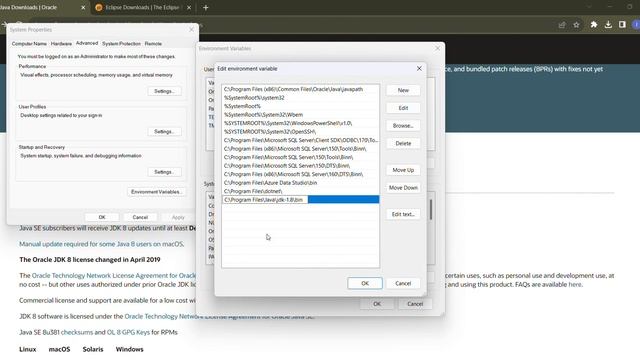The height and width of the screenshot is (360, 640).
Task: Open Startup and Recovery Settings button
Action: (164, 172)
